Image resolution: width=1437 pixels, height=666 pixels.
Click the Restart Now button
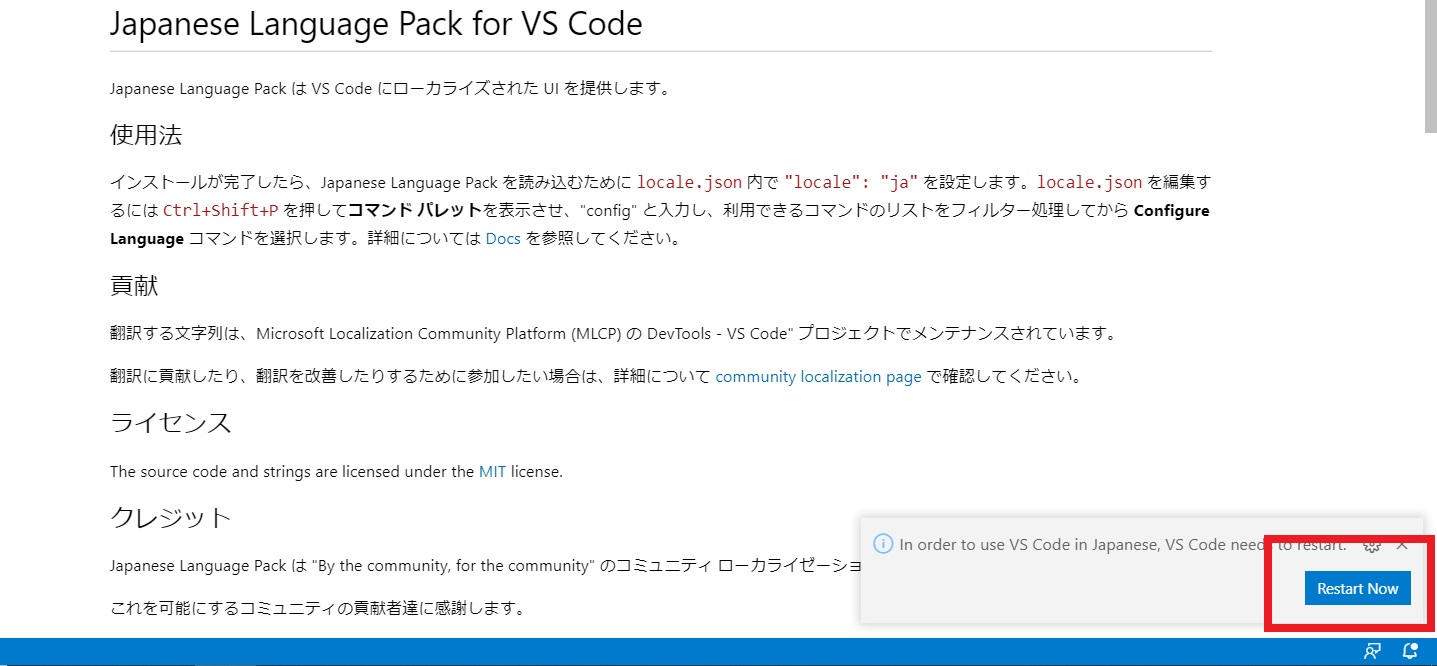1357,589
